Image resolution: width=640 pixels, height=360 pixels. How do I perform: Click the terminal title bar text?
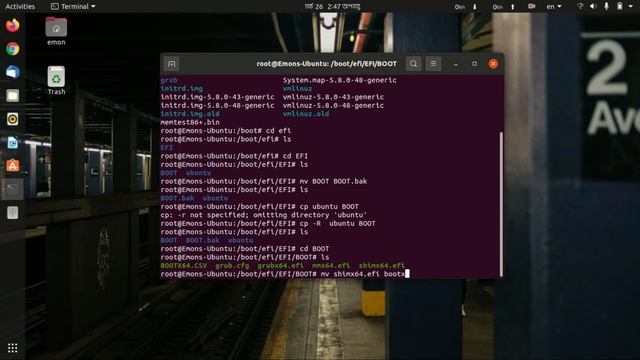tap(327, 64)
